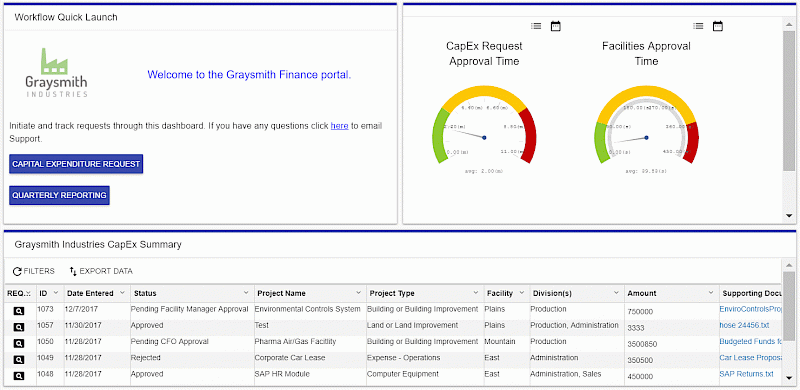Click the Graysmith Industries logo
Screen dimensions: 800x390
coord(56,72)
